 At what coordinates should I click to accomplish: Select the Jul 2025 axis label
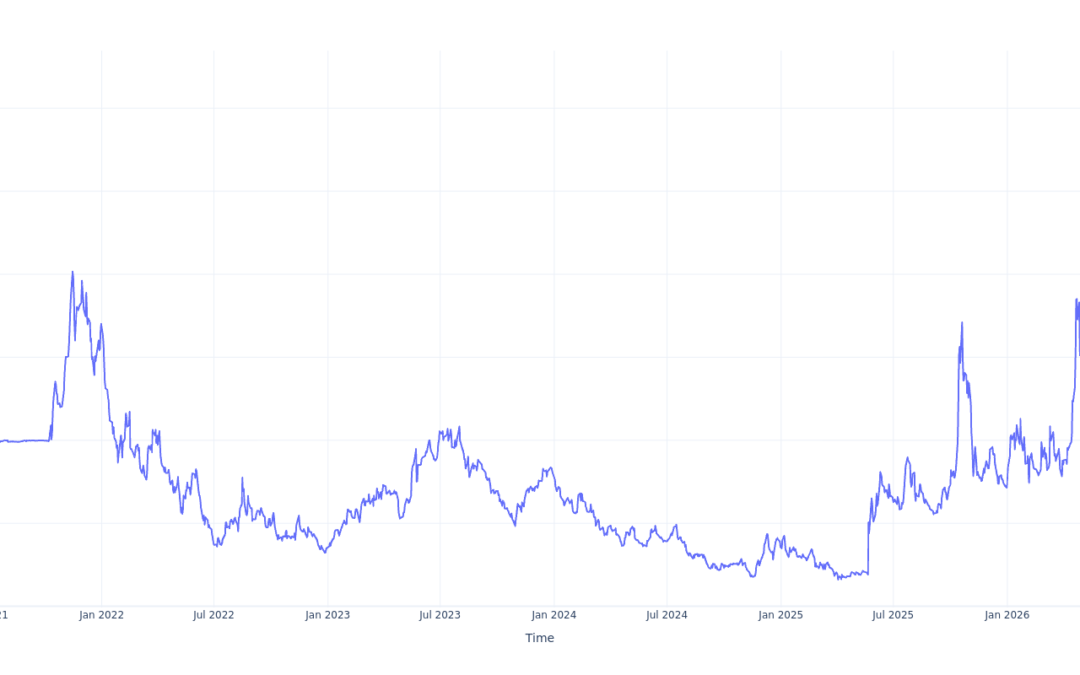click(x=893, y=615)
